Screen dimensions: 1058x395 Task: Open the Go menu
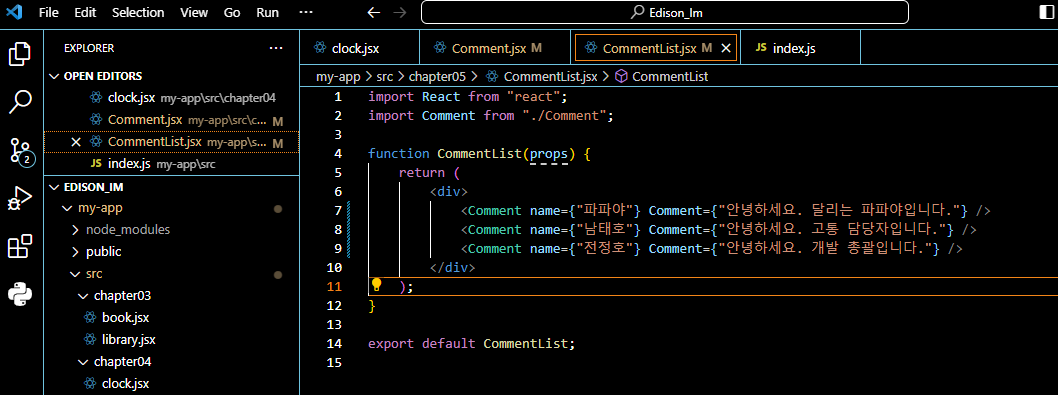click(x=232, y=12)
